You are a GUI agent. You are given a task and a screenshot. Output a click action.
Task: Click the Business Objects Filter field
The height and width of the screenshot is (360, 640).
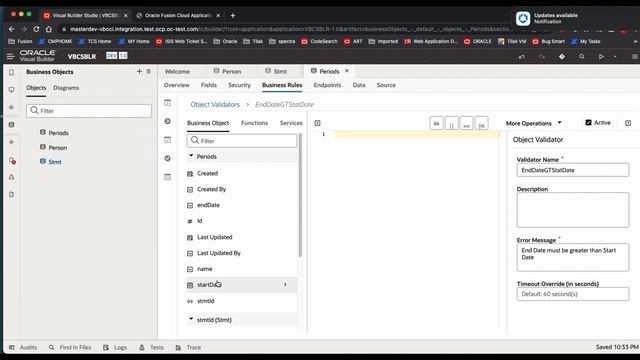pyautogui.click(x=89, y=111)
